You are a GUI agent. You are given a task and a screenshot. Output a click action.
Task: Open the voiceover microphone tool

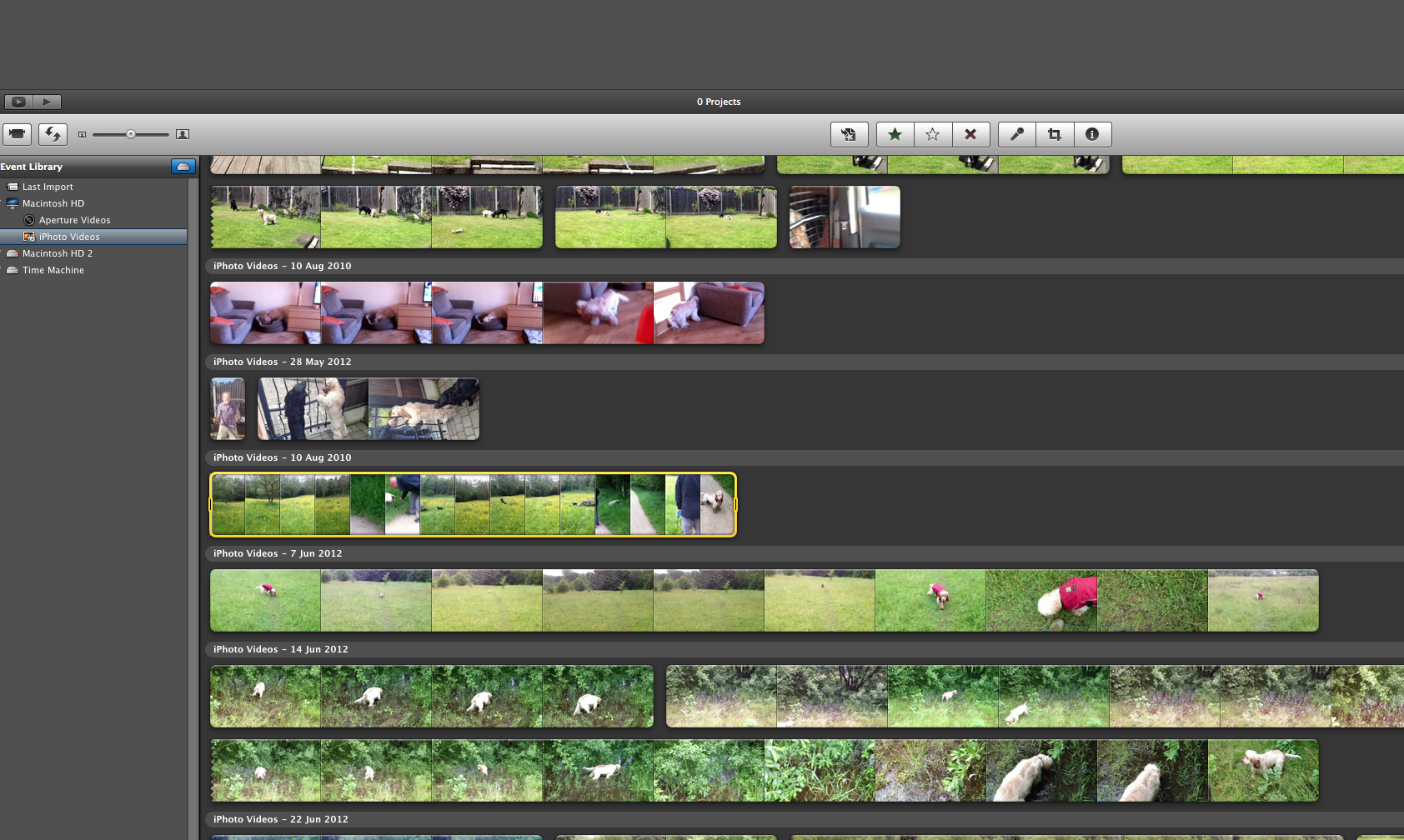point(1017,134)
